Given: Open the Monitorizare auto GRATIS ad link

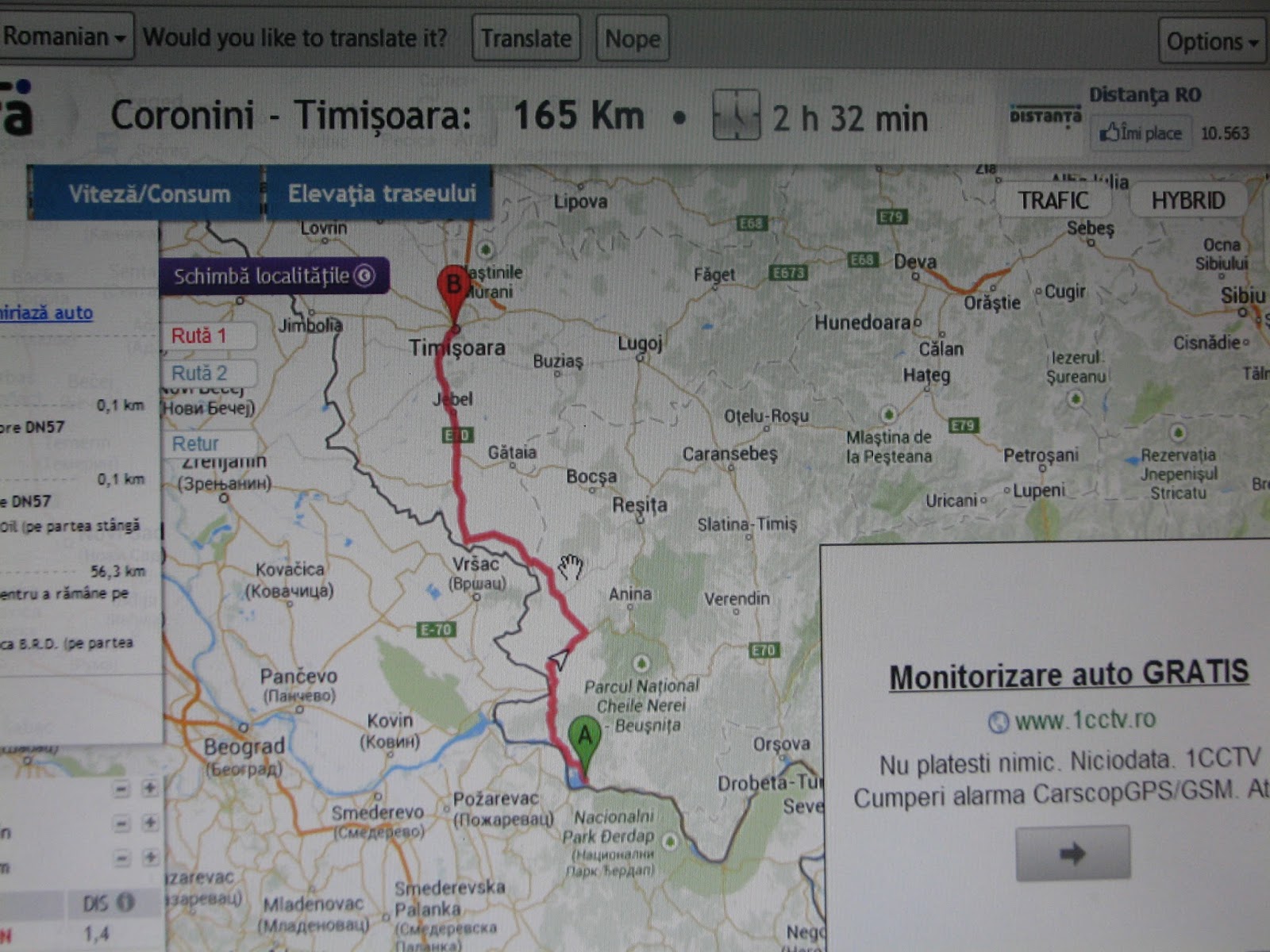Looking at the screenshot, I should (1068, 675).
